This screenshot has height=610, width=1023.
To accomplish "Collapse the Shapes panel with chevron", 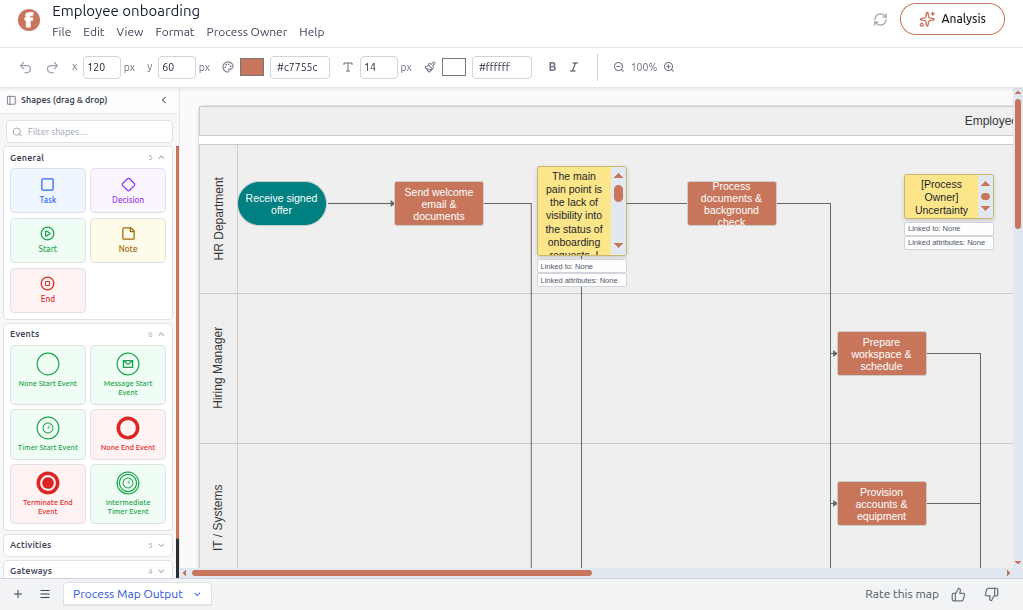I will pyautogui.click(x=164, y=100).
